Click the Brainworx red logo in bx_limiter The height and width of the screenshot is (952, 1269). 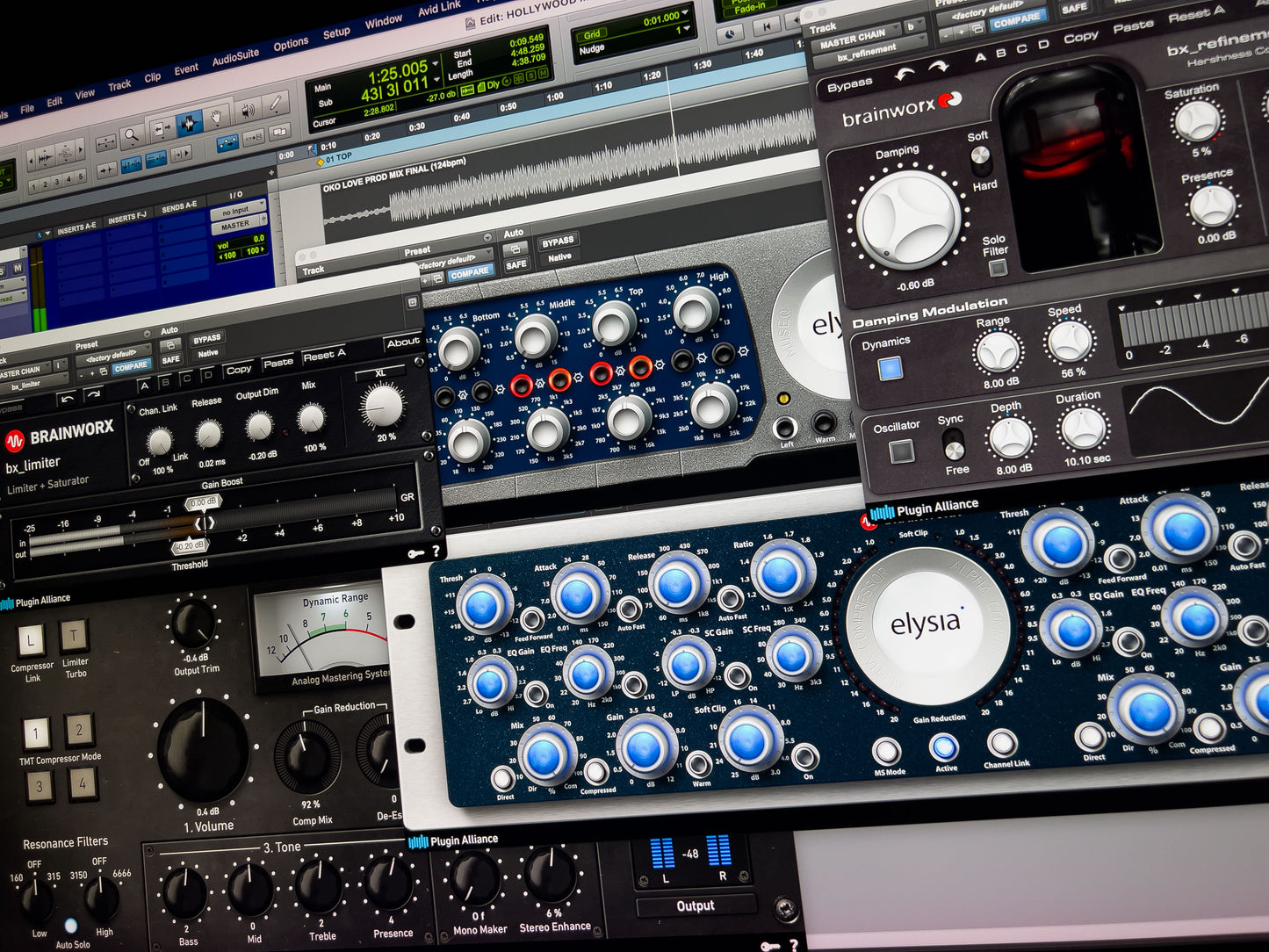tap(15, 440)
